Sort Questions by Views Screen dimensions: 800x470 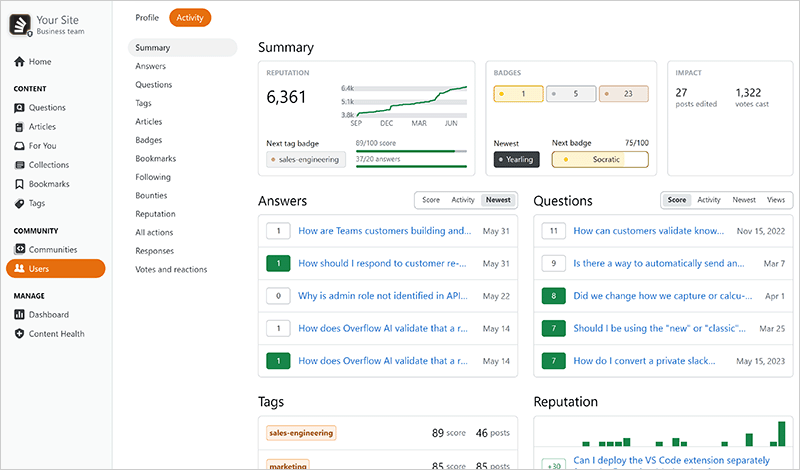[x=775, y=200]
